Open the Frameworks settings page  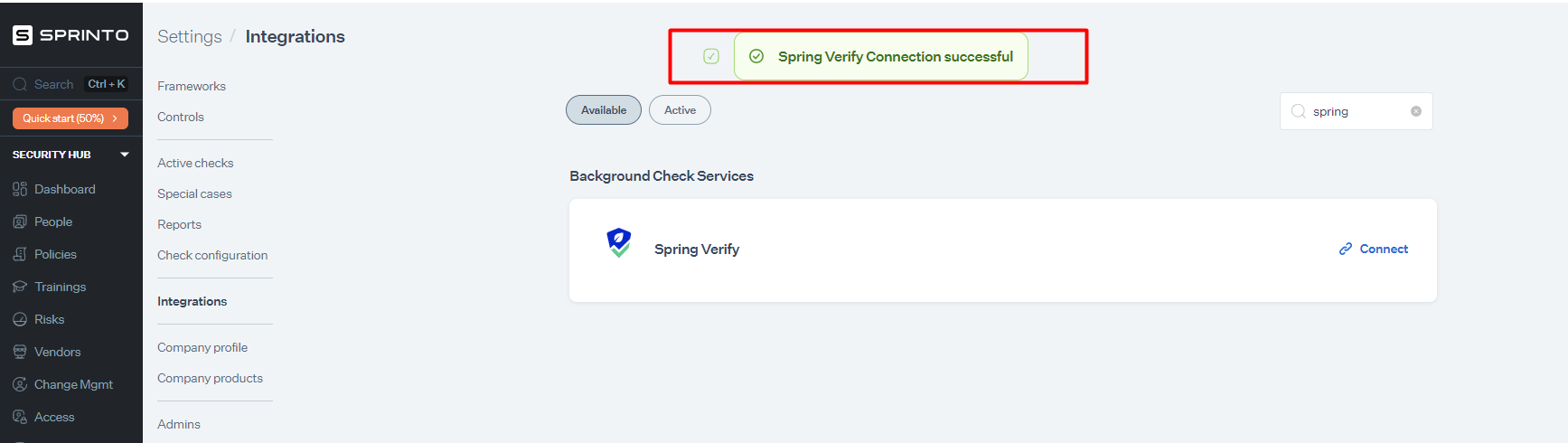coord(192,86)
